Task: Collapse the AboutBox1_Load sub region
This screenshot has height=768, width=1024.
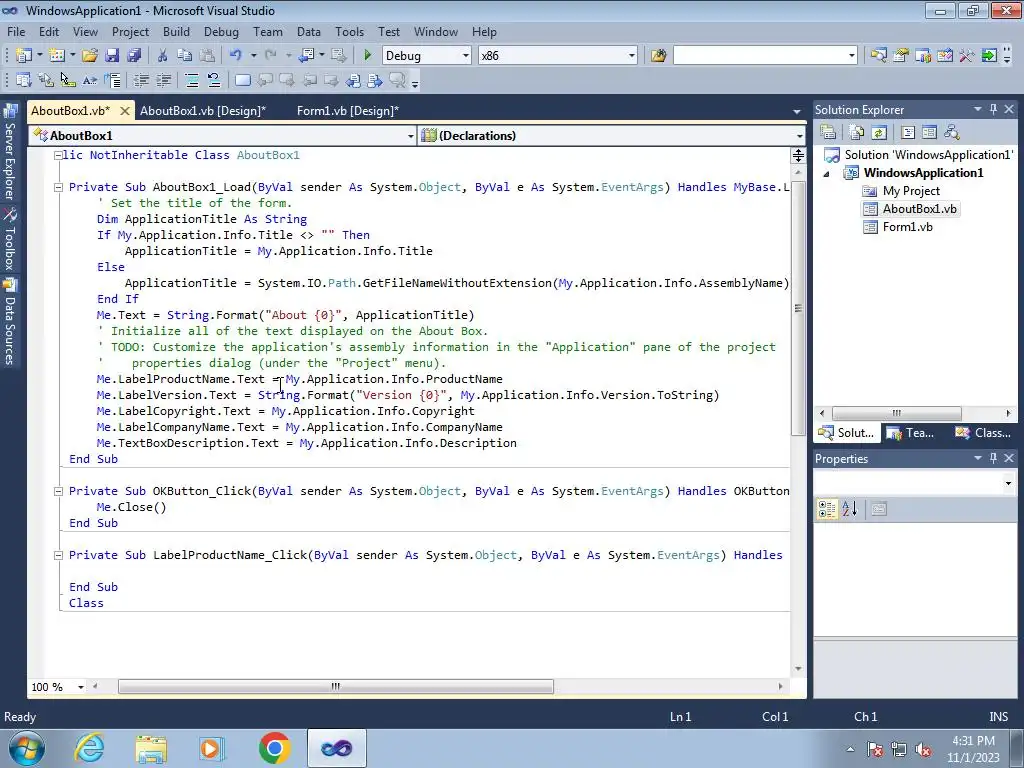Action: 58,187
